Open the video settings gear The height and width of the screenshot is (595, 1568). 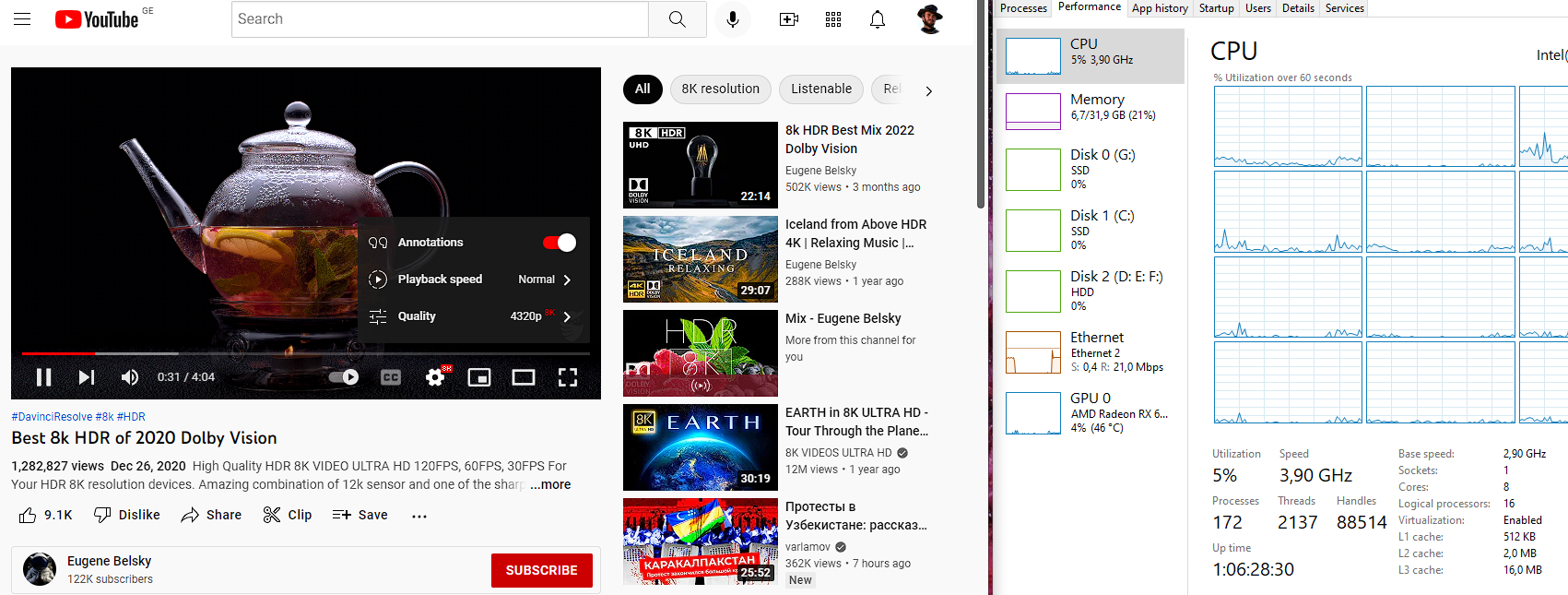[435, 377]
